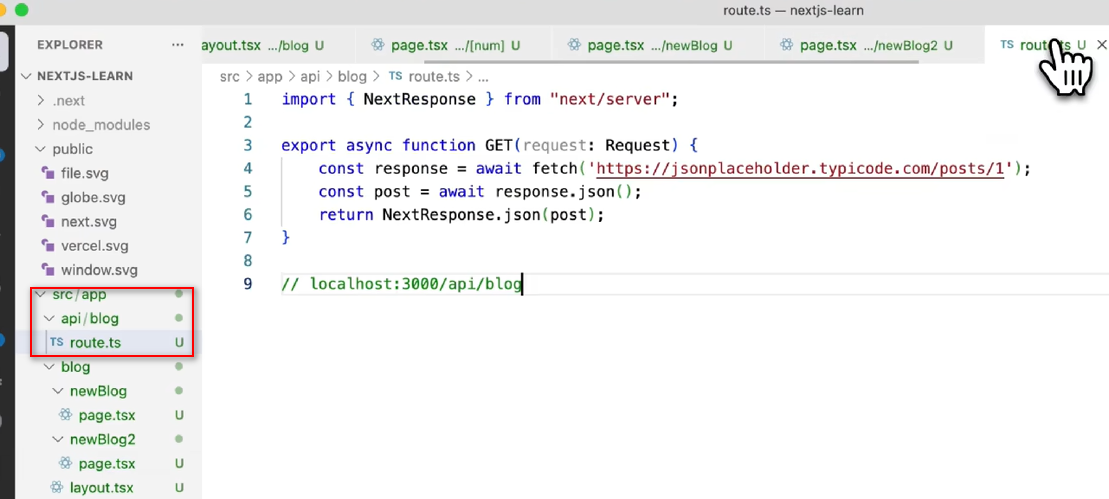Screen dimensions: 1109x499
Task: Open the Explorer more actions ellipsis
Action: pos(177,45)
